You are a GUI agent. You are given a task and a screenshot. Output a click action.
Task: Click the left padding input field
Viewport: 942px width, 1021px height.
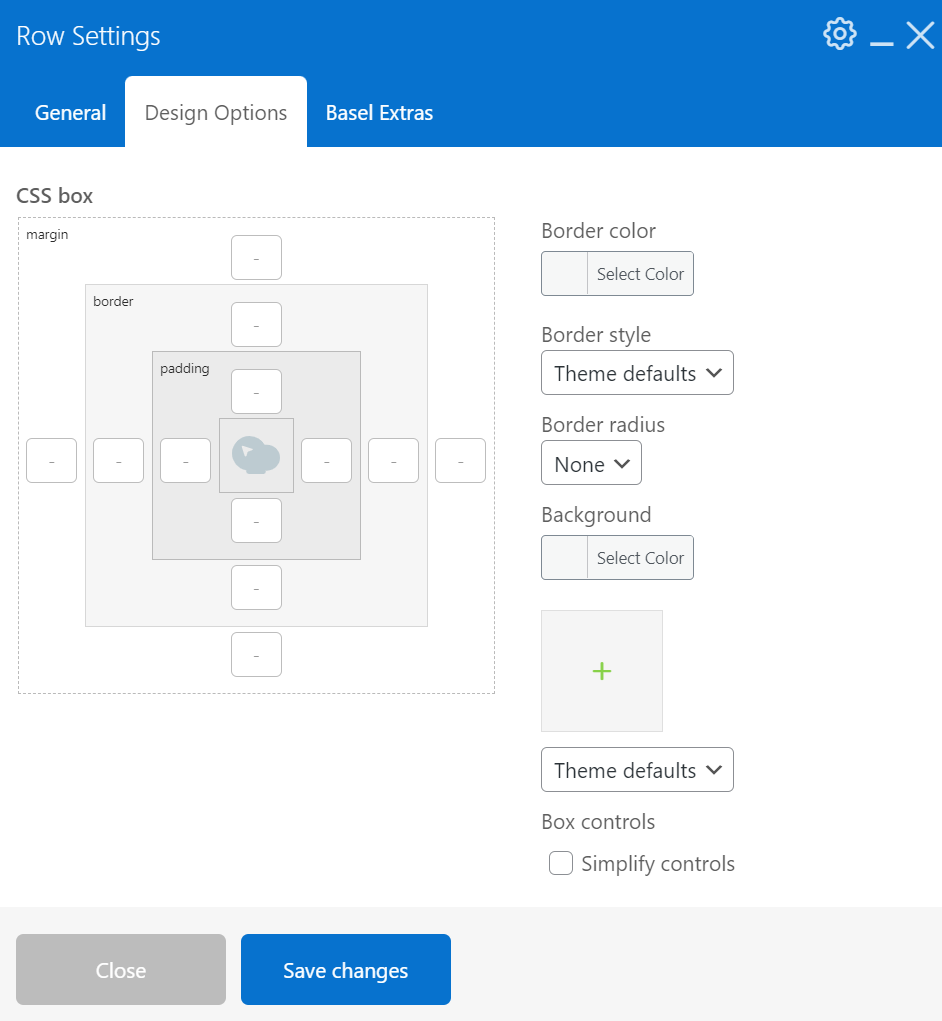tap(185, 460)
